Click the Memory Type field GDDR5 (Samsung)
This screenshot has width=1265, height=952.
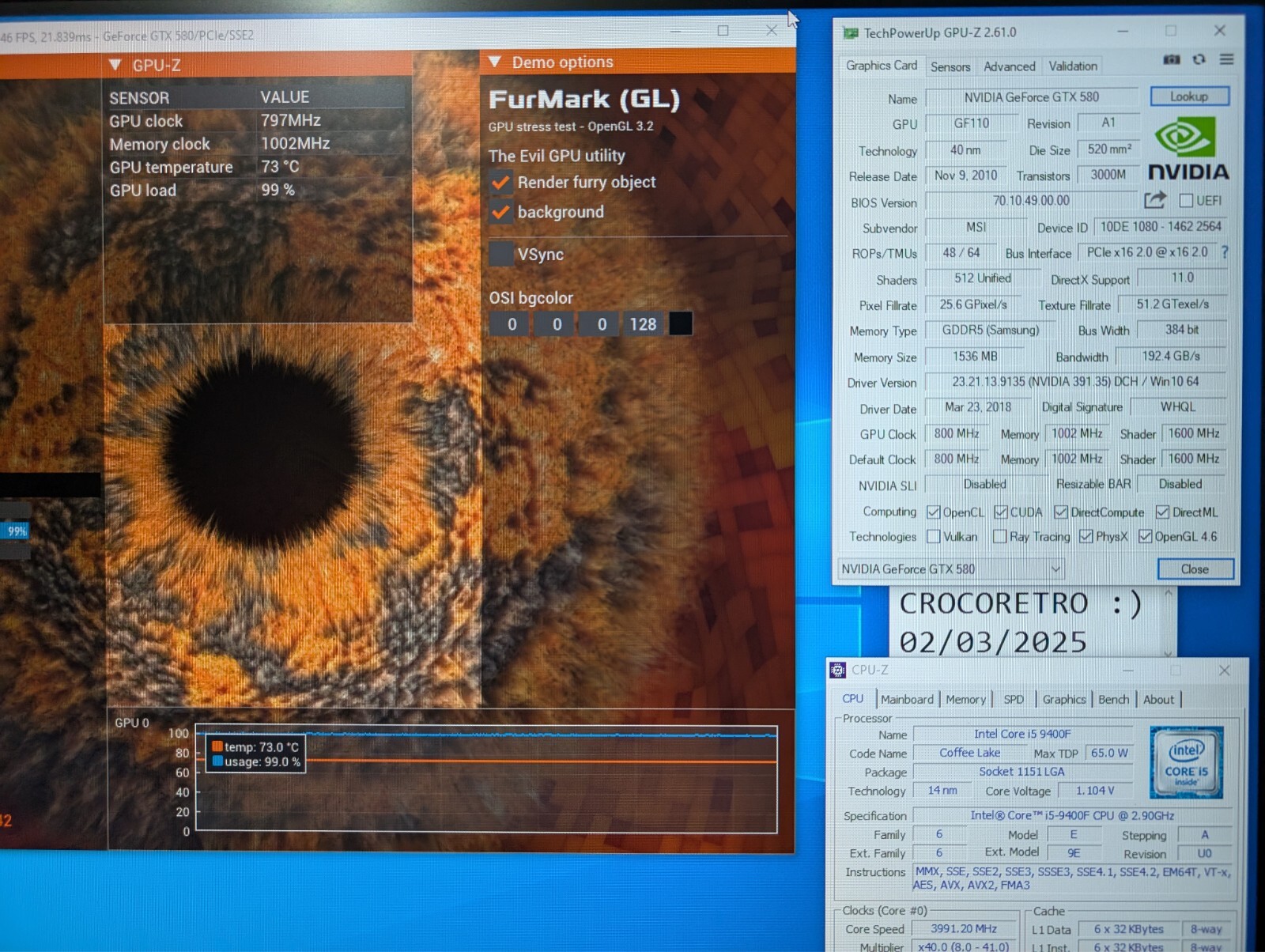991,331
